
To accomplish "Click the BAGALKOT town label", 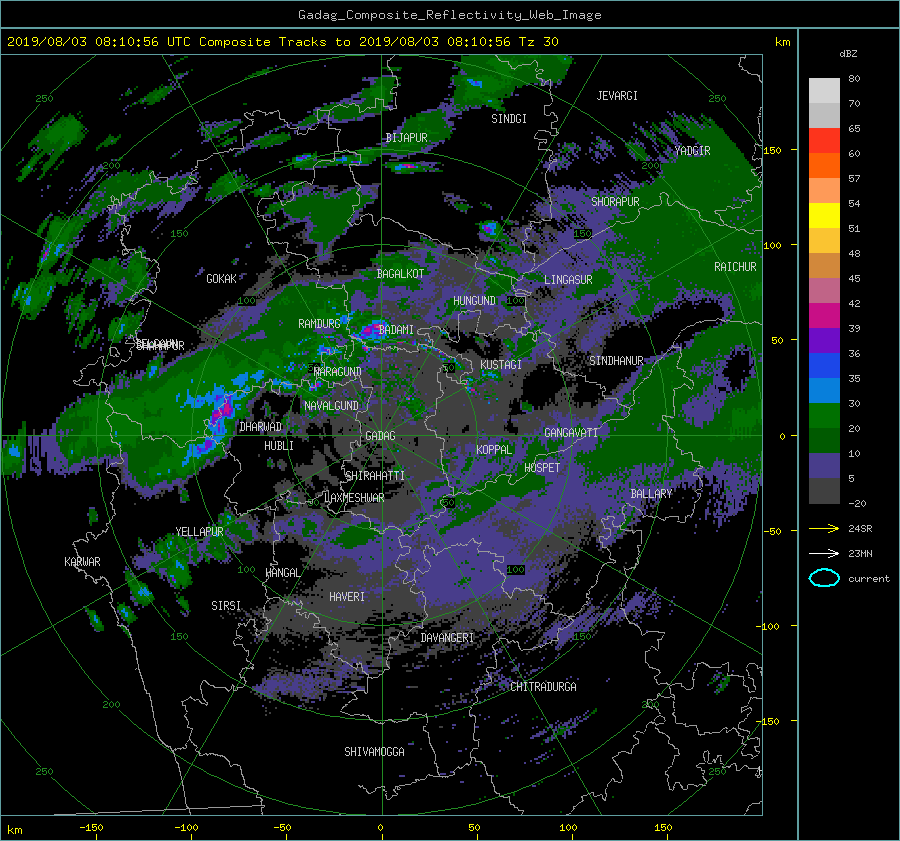I will [400, 274].
